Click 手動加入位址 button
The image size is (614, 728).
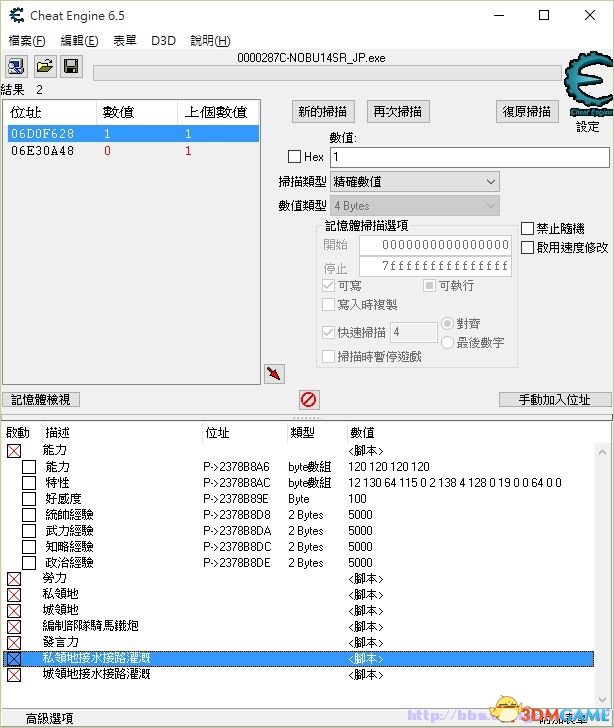[555, 400]
